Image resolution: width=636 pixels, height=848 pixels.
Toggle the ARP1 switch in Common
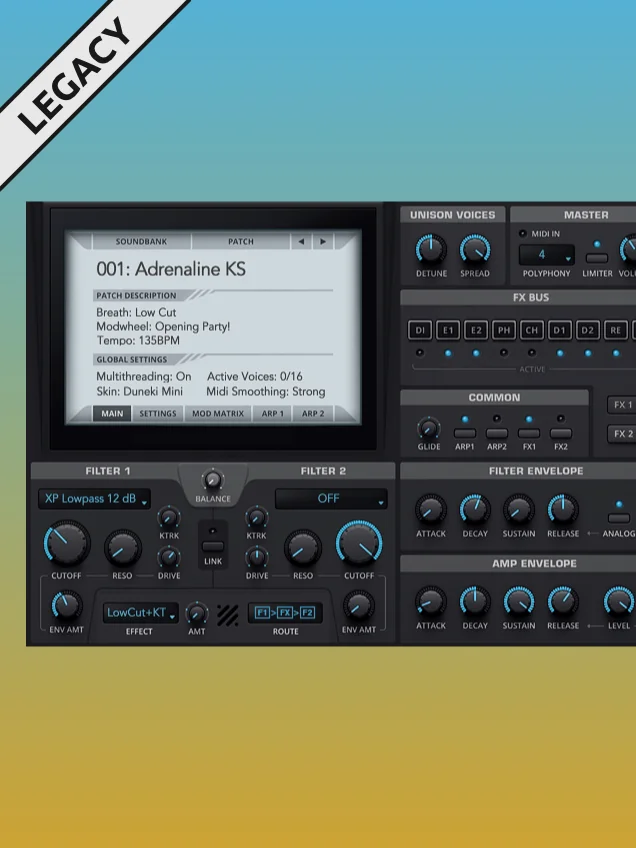click(465, 433)
